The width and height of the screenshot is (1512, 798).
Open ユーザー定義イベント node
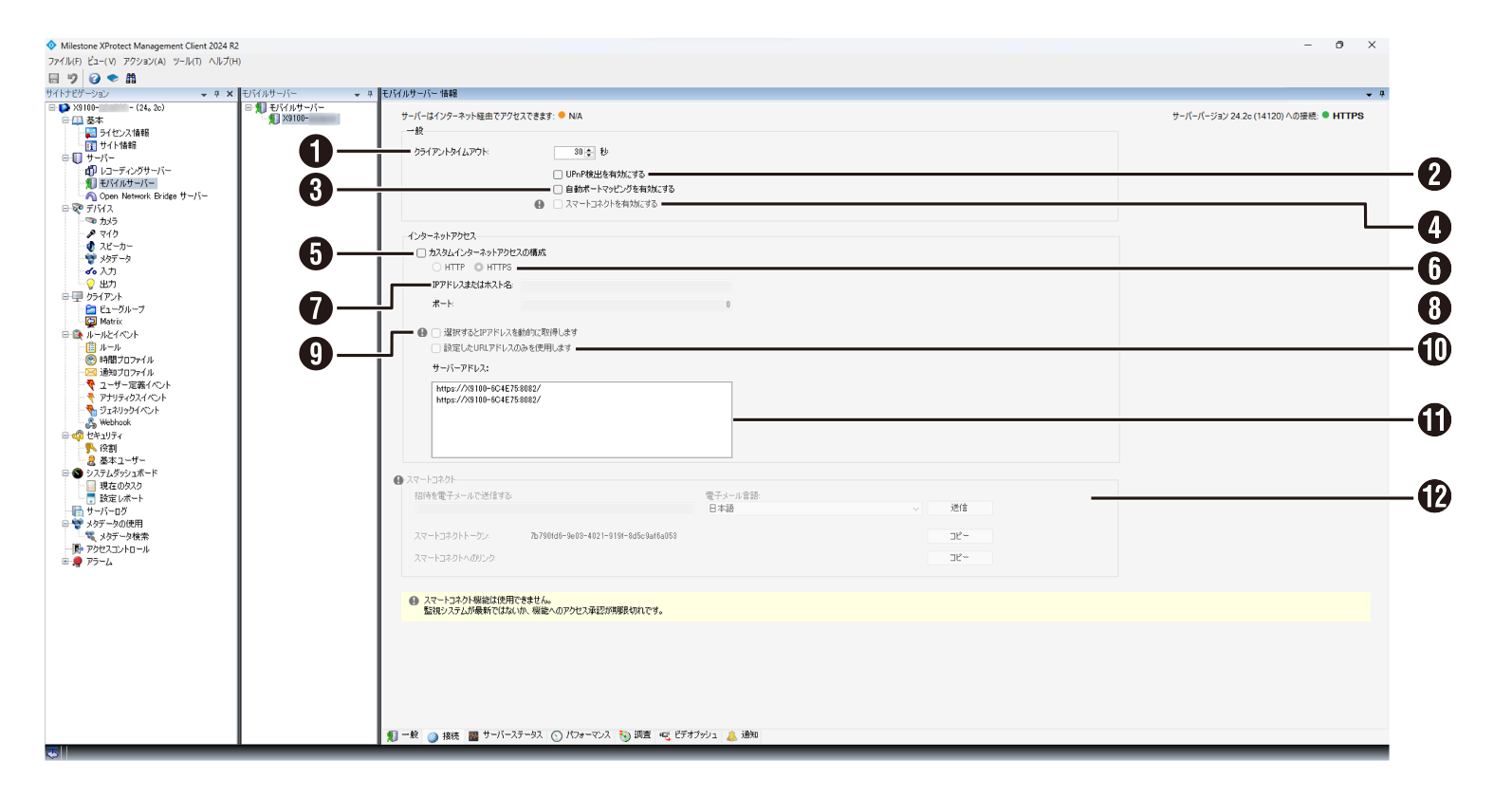tap(136, 385)
